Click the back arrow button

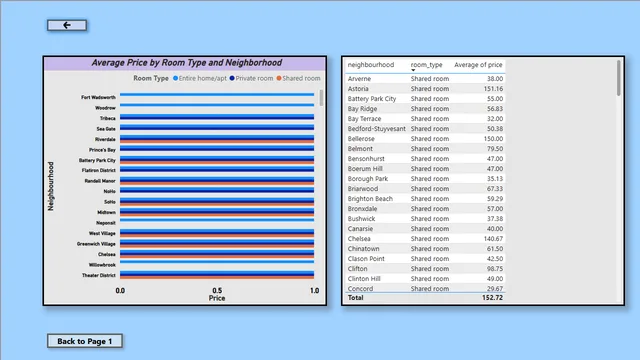coord(67,25)
